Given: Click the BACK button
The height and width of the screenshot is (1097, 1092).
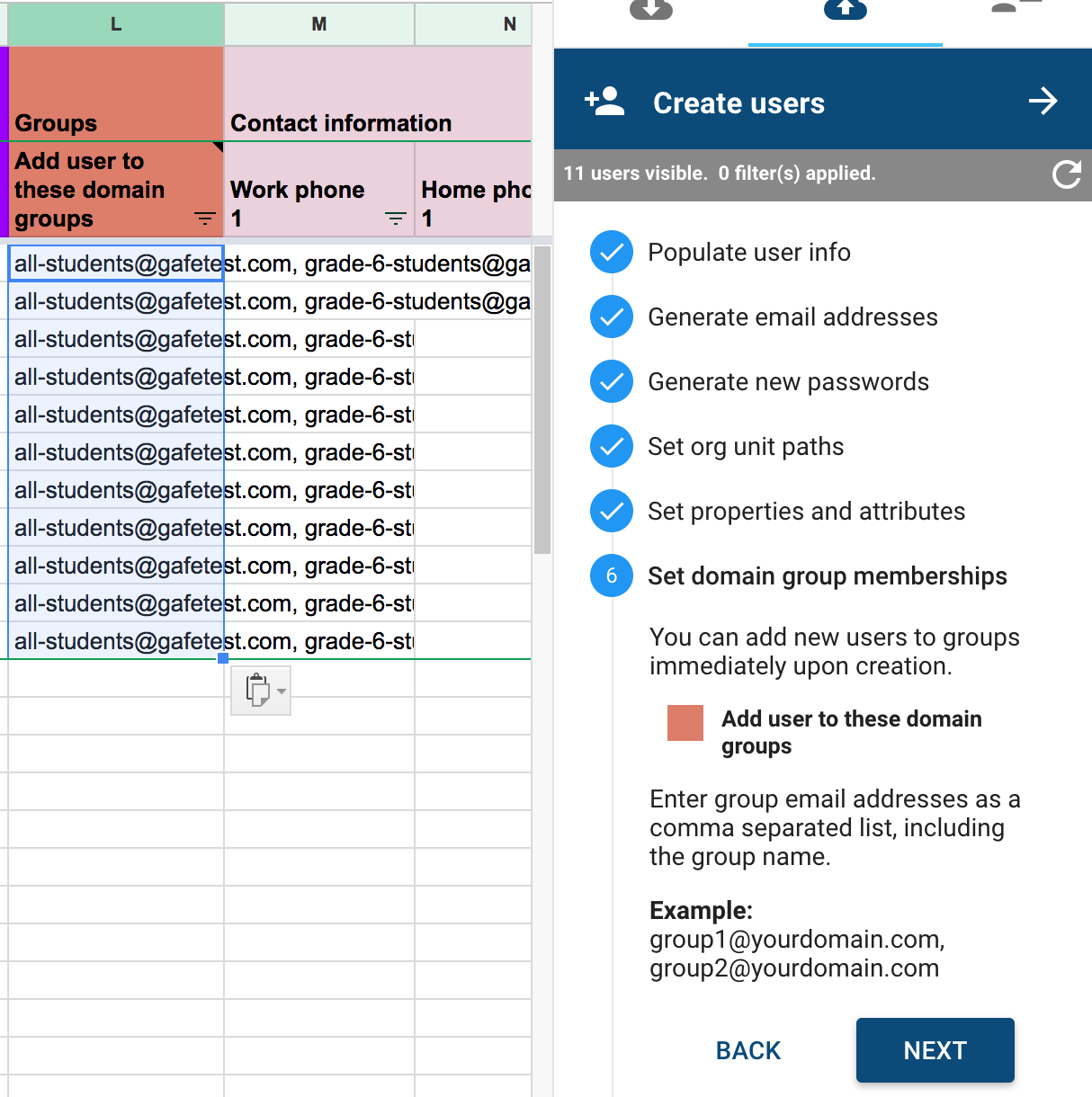Looking at the screenshot, I should pos(747,1050).
